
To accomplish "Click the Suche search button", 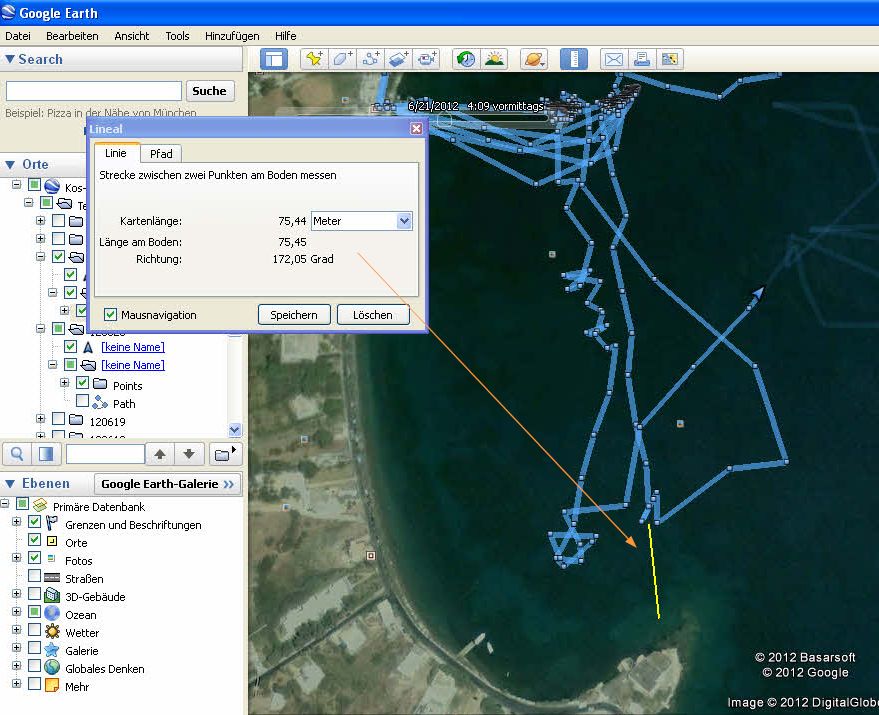I will [x=209, y=91].
